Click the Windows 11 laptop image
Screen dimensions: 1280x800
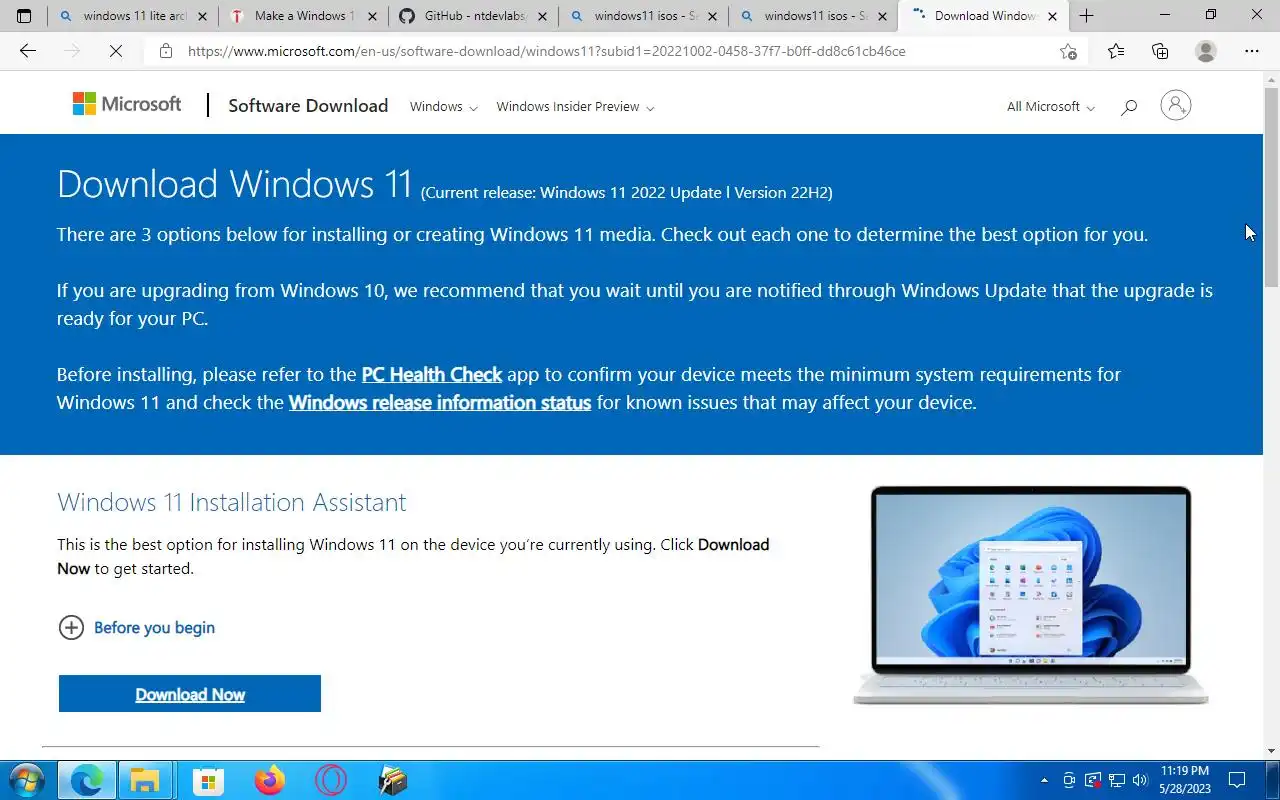(1031, 595)
